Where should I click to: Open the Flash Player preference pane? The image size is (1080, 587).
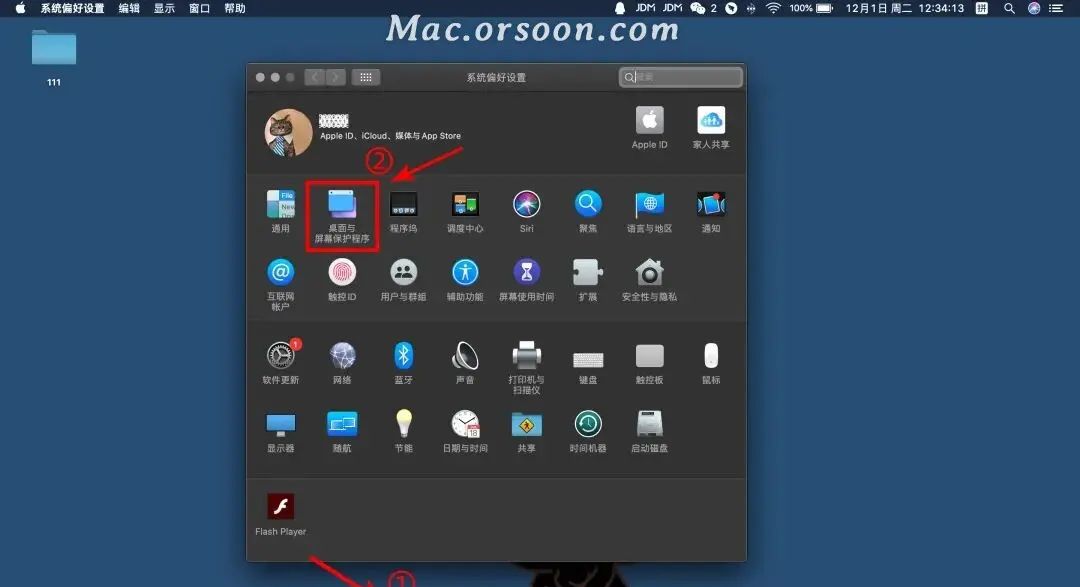tap(280, 506)
